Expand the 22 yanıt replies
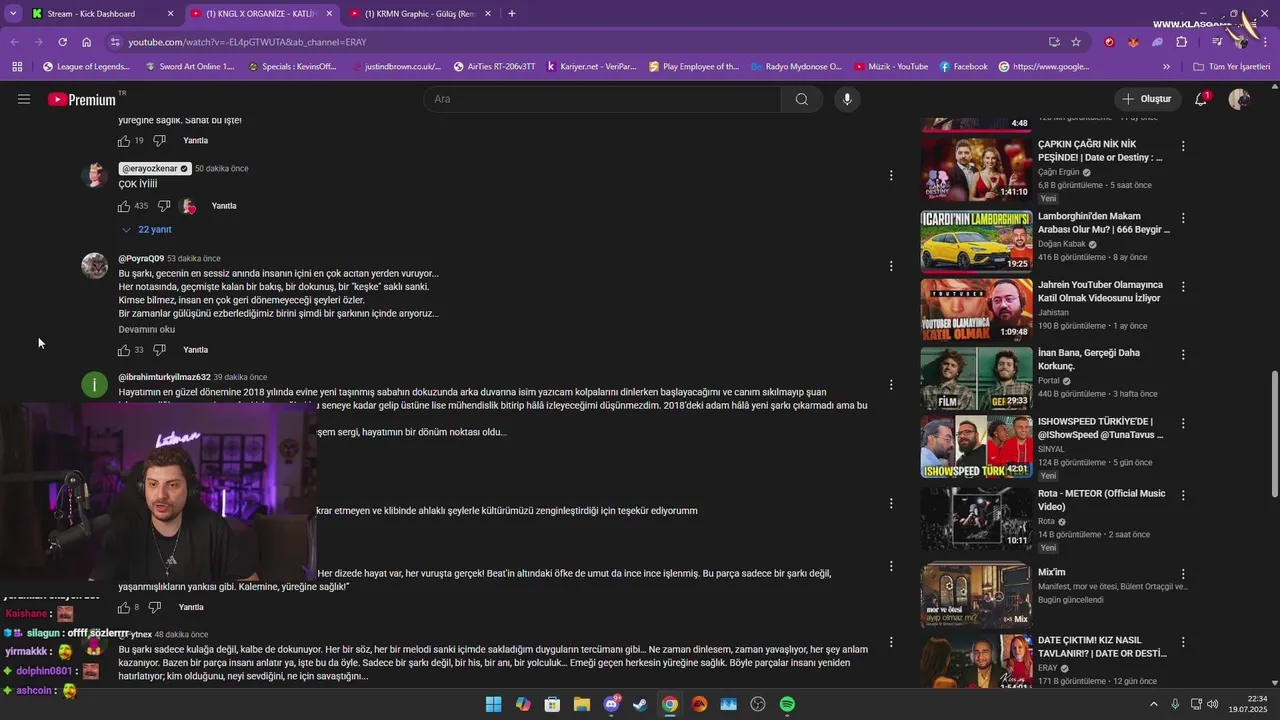 (146, 230)
